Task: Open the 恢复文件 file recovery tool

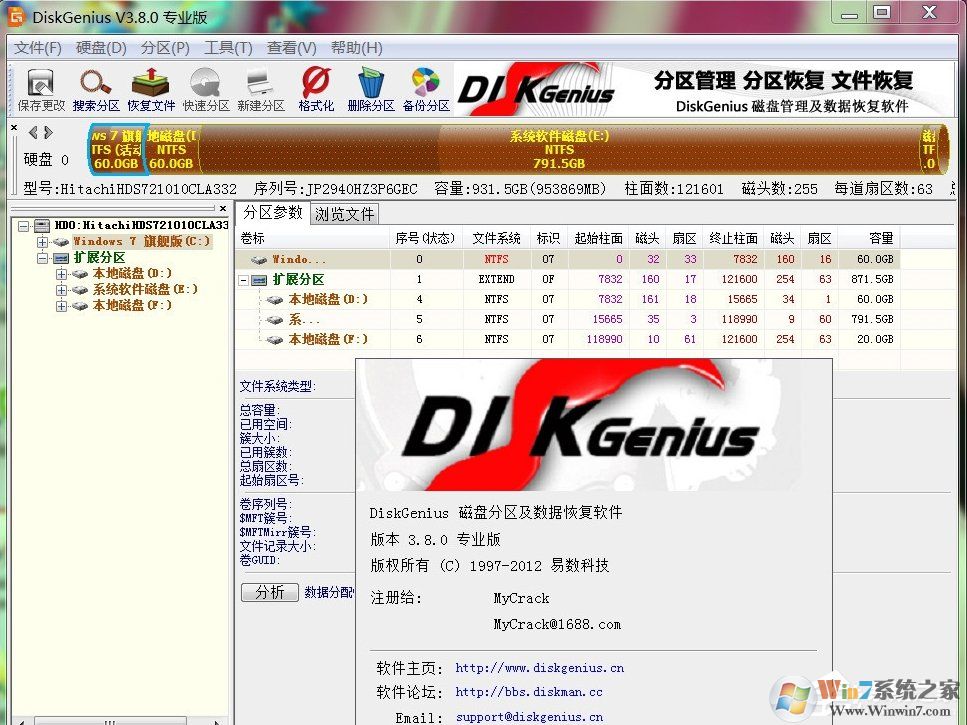Action: (150, 87)
